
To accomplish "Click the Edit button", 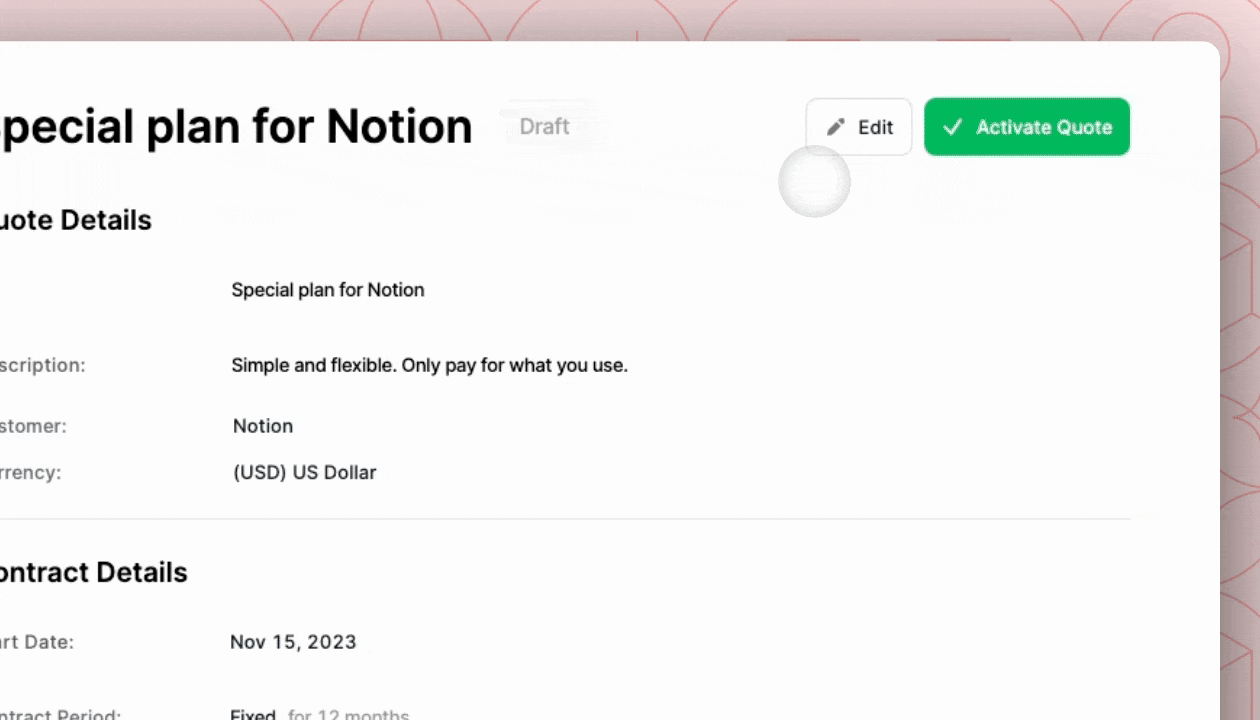I will click(x=859, y=127).
